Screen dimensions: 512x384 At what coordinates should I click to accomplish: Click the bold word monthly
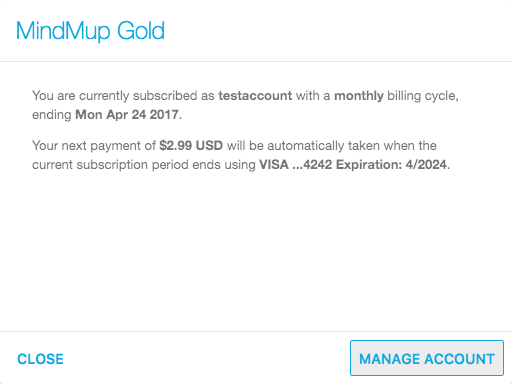coord(359,96)
